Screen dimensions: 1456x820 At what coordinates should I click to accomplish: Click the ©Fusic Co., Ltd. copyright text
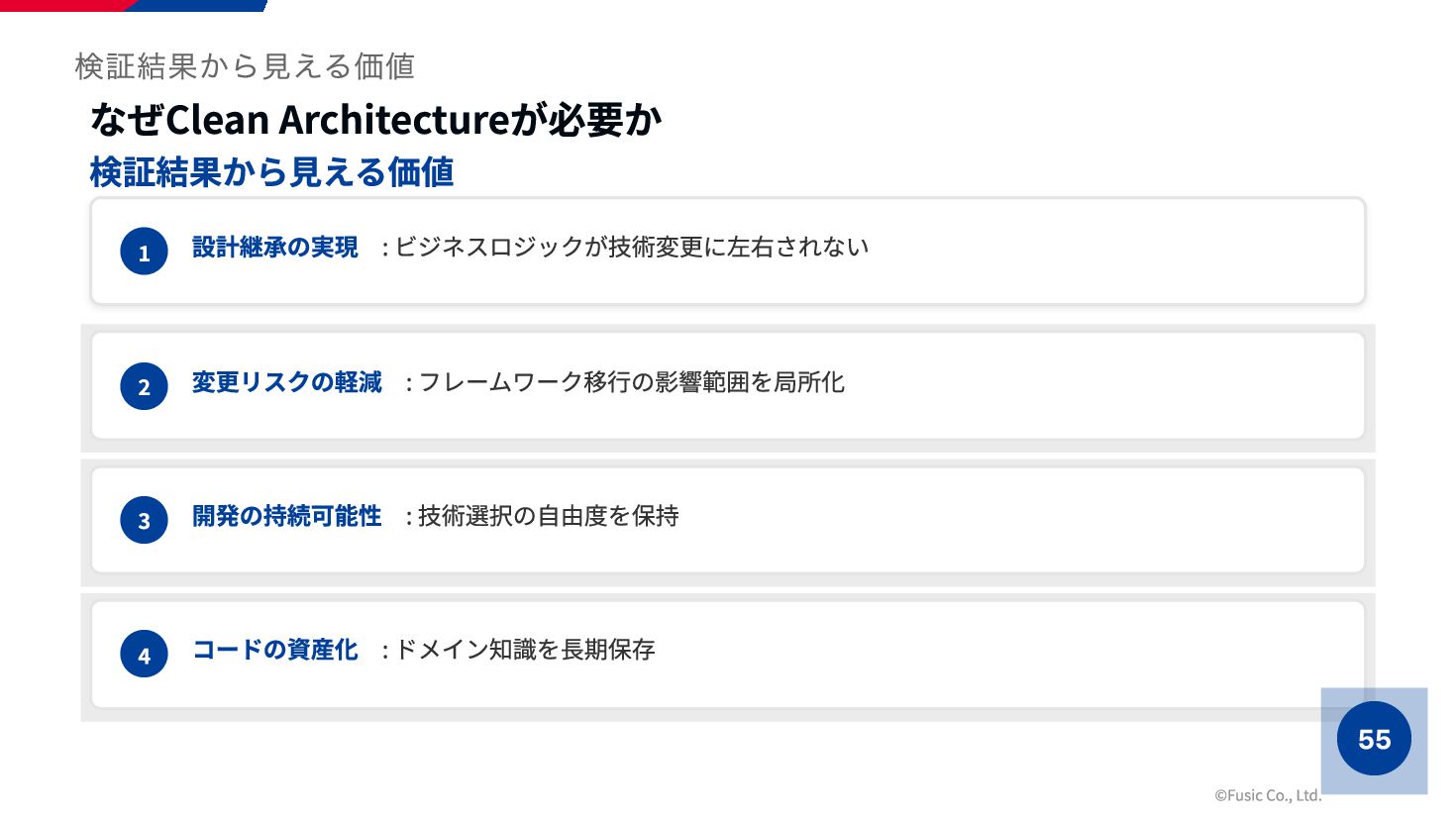coord(1268,794)
